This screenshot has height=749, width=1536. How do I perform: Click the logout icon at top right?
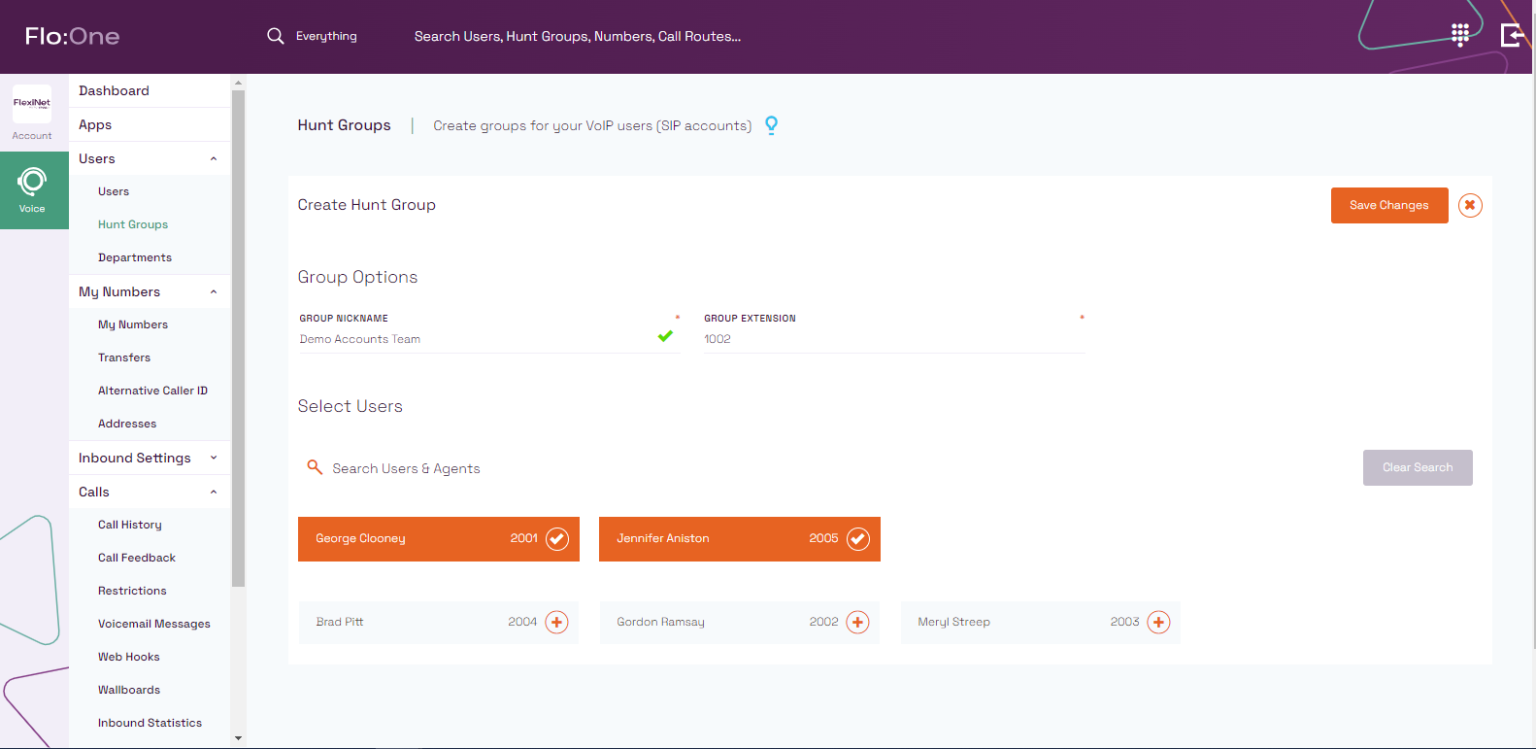click(x=1511, y=34)
